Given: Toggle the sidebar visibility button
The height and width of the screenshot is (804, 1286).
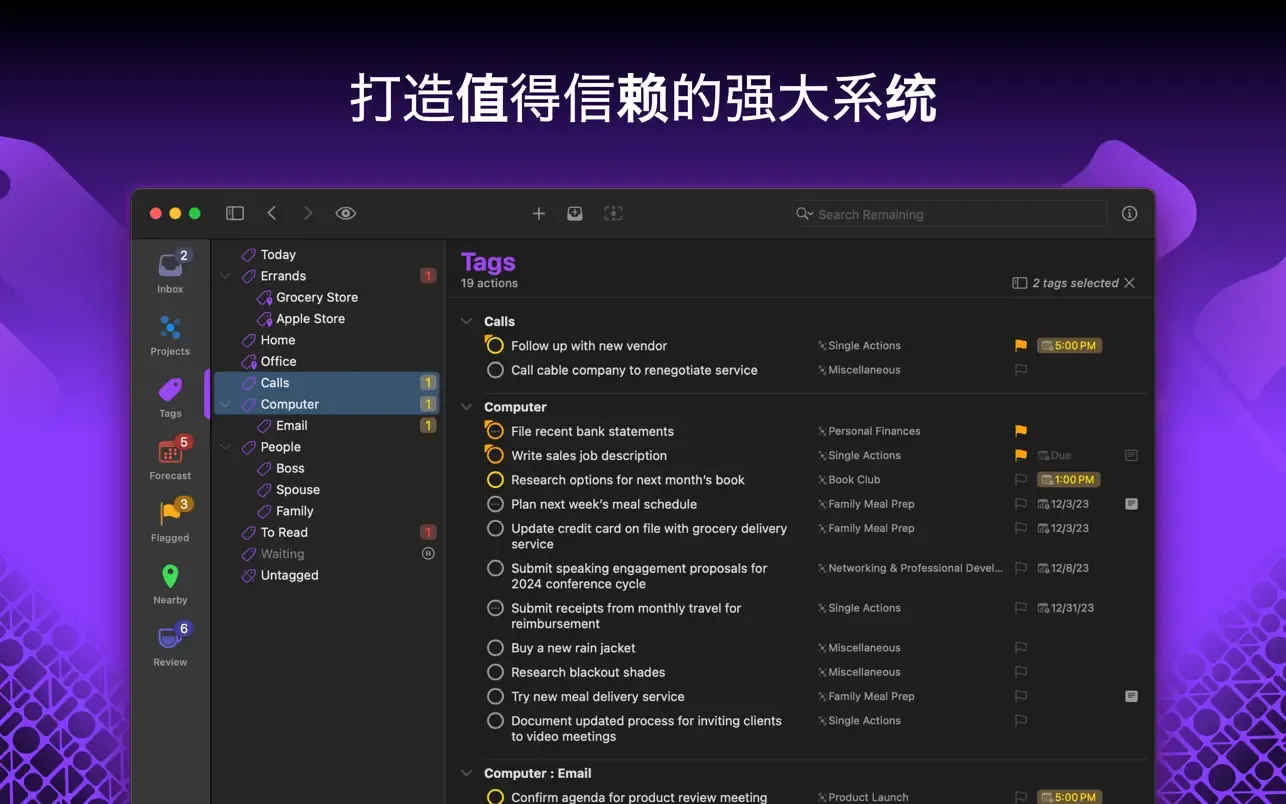Looking at the screenshot, I should [x=235, y=213].
